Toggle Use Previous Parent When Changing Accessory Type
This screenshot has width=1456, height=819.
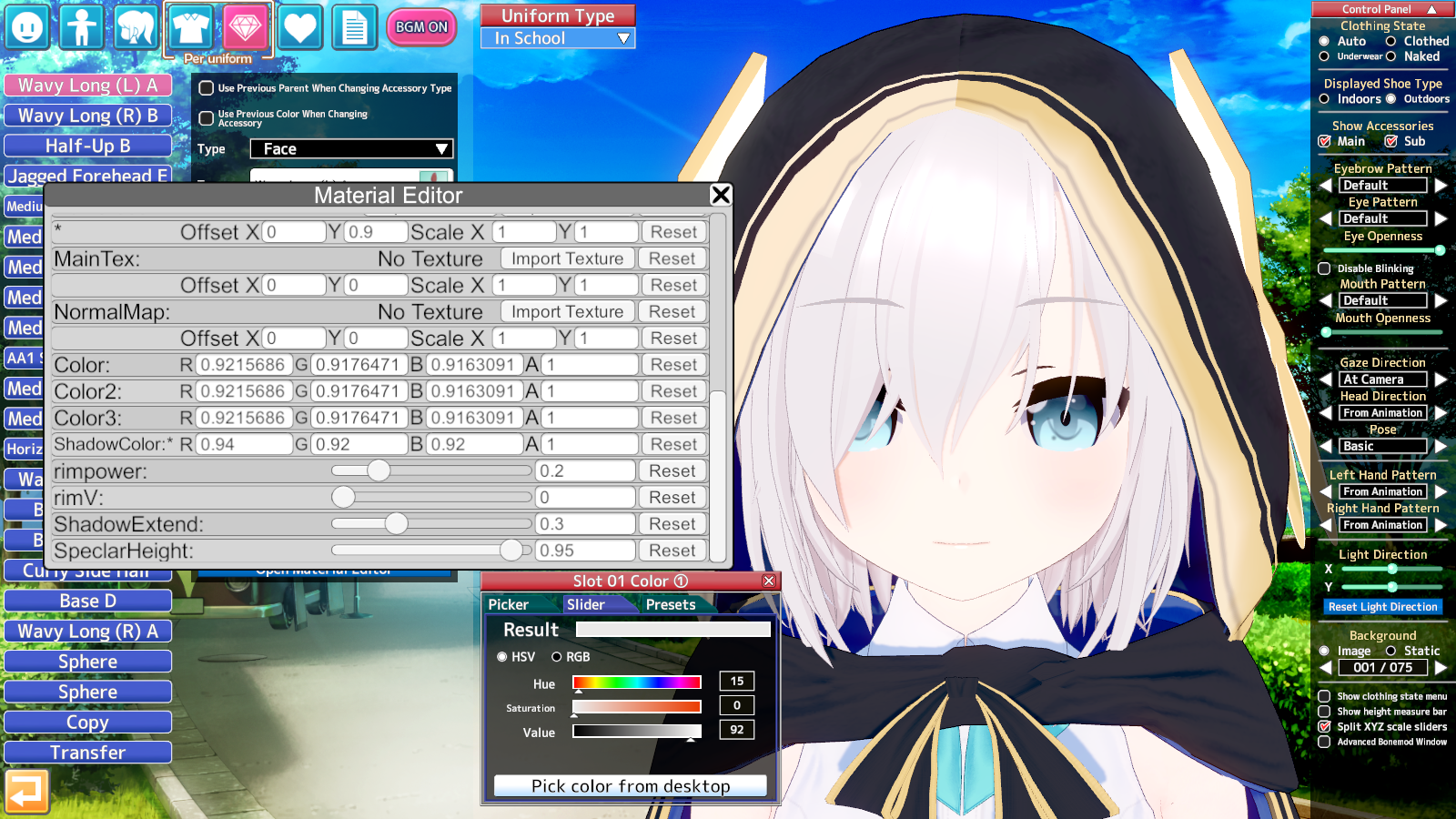(x=207, y=88)
